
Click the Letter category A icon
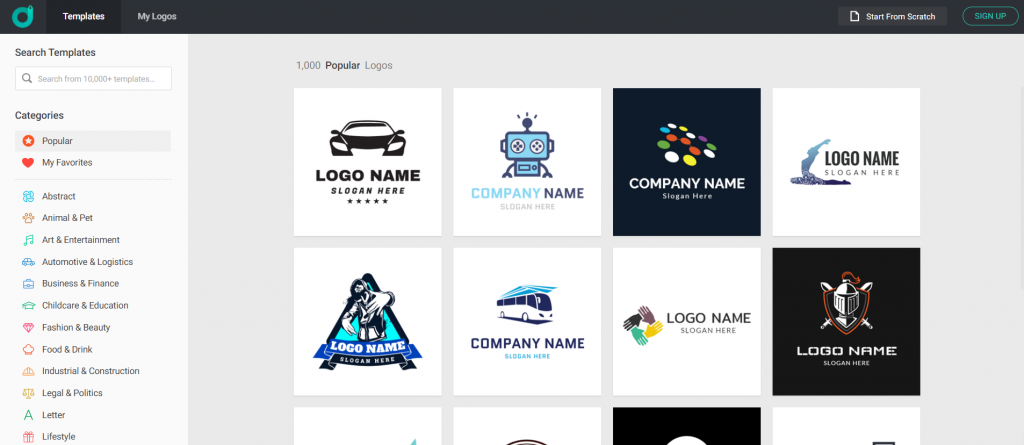28,415
